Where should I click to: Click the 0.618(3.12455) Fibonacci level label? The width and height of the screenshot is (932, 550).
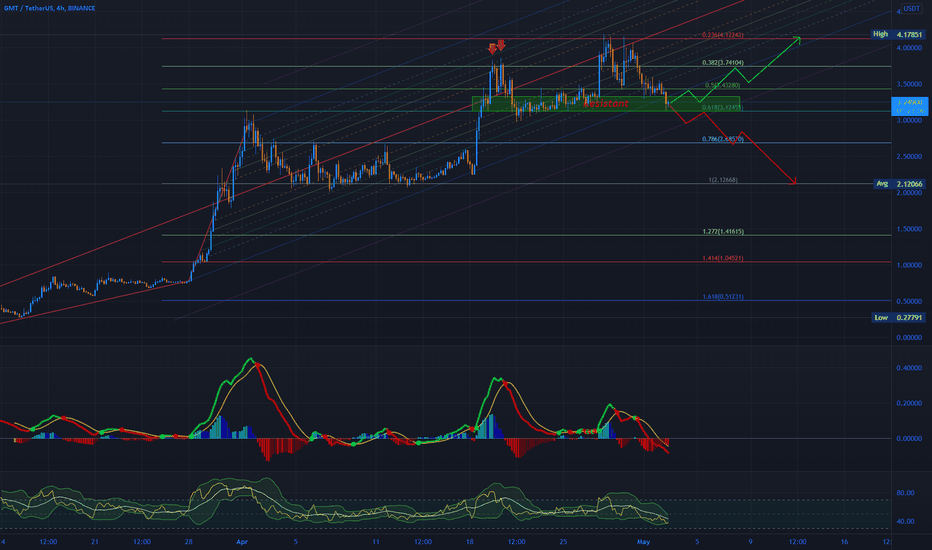pyautogui.click(x=722, y=108)
